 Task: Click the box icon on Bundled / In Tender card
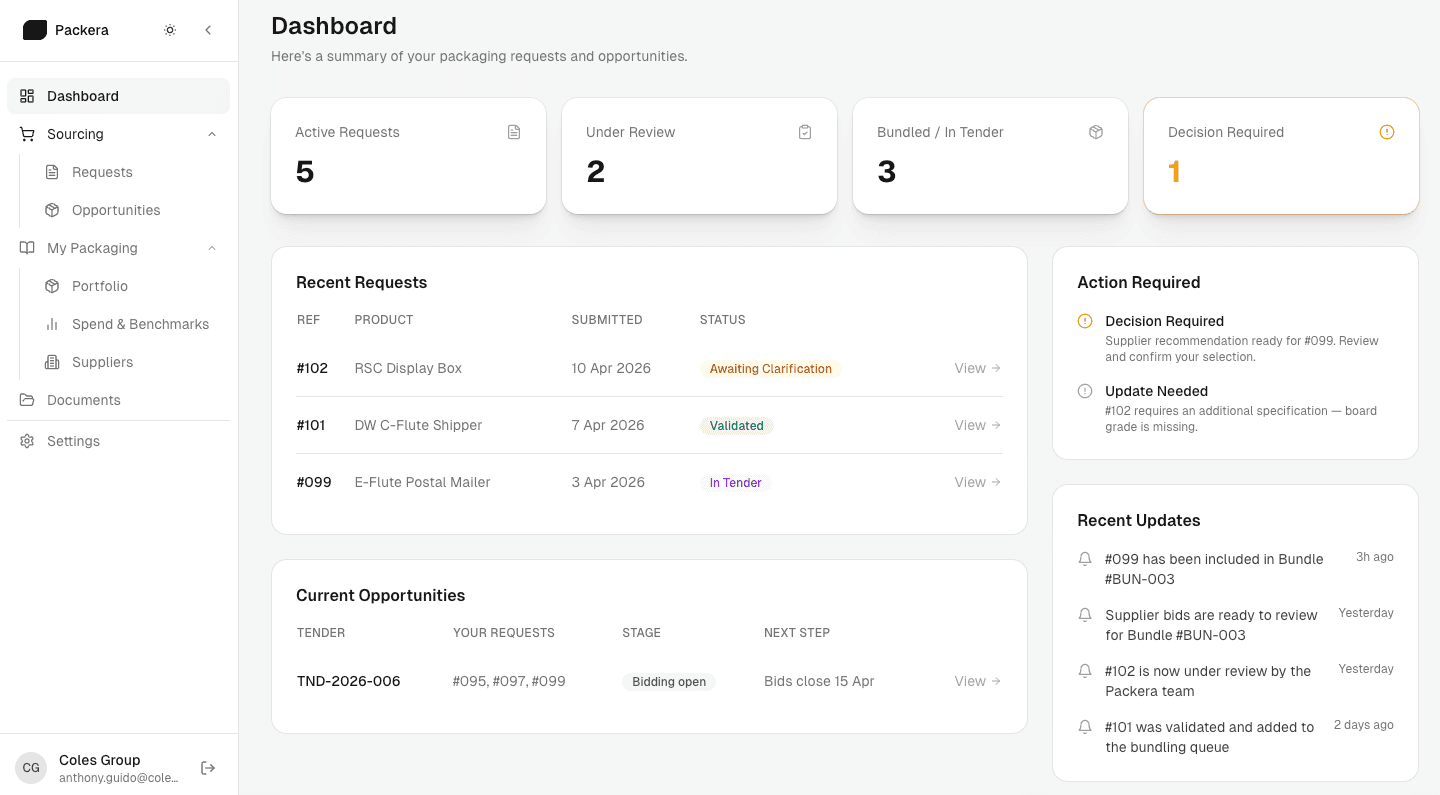click(1096, 132)
